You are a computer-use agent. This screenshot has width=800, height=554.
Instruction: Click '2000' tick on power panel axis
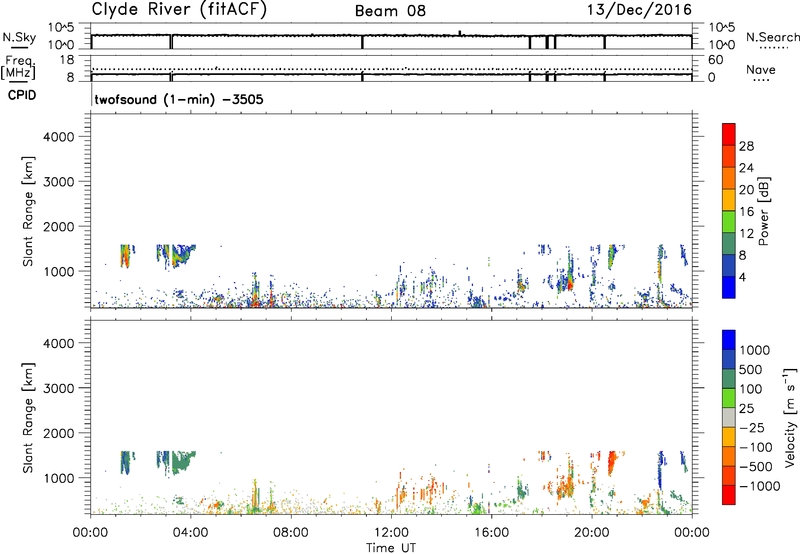click(x=58, y=226)
